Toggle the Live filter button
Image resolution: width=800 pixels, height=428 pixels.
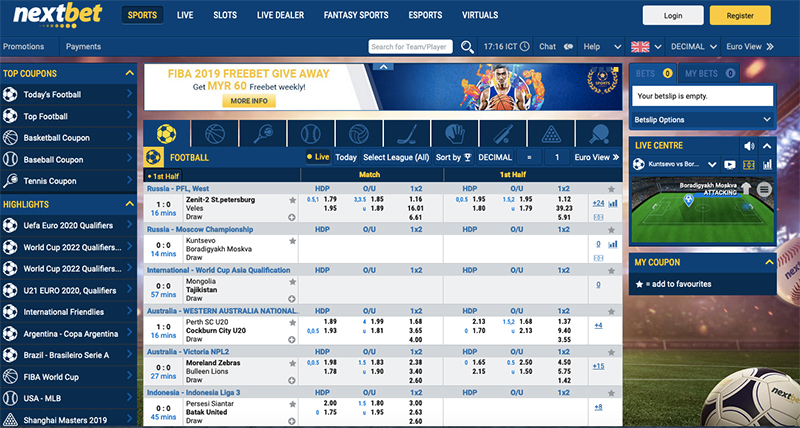click(x=318, y=157)
